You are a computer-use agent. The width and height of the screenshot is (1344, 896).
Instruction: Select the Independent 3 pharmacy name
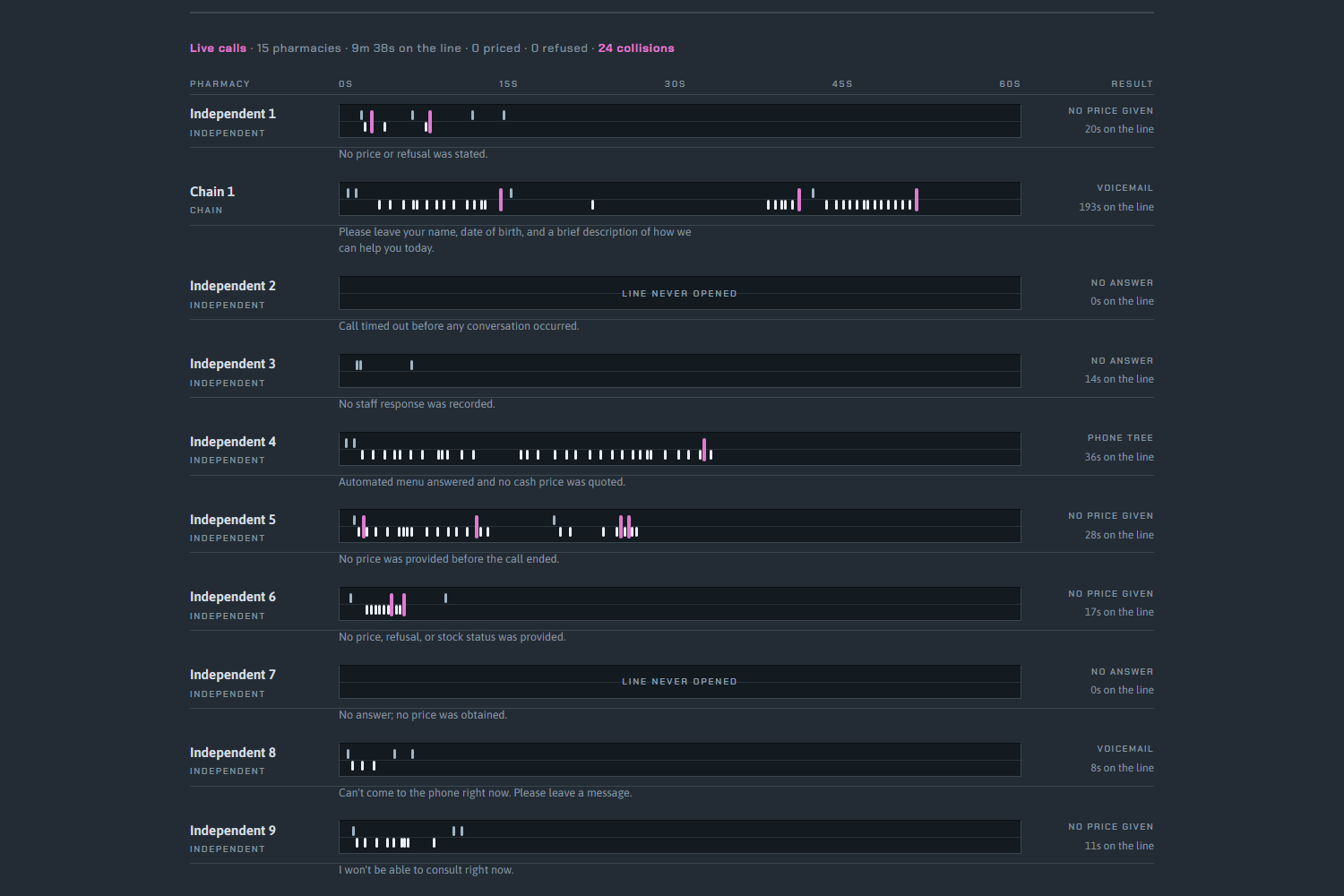(233, 364)
